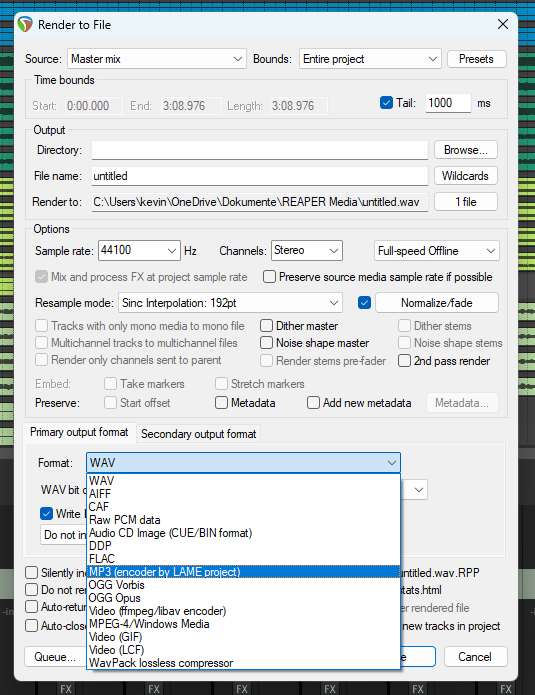Toggle the Write checkbox under WAV bit depth
The image size is (535, 695).
click(46, 514)
